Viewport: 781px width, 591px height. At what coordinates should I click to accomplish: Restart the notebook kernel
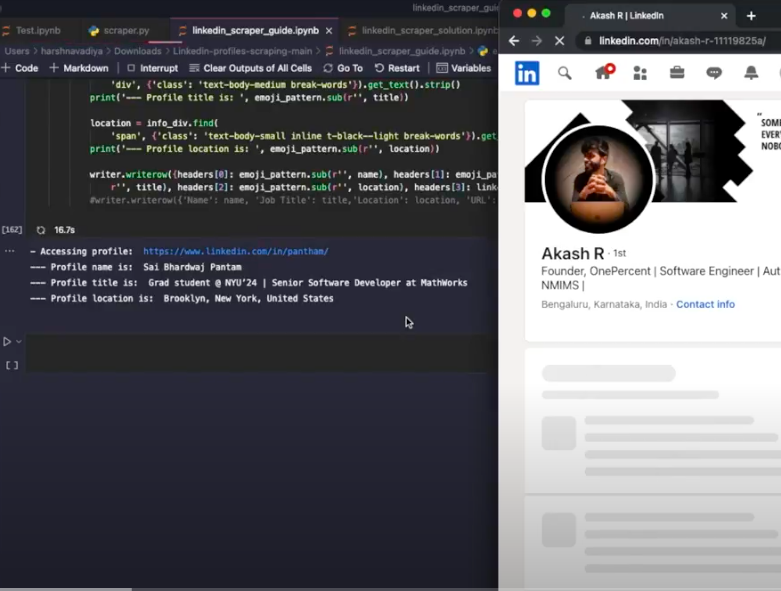click(x=397, y=68)
